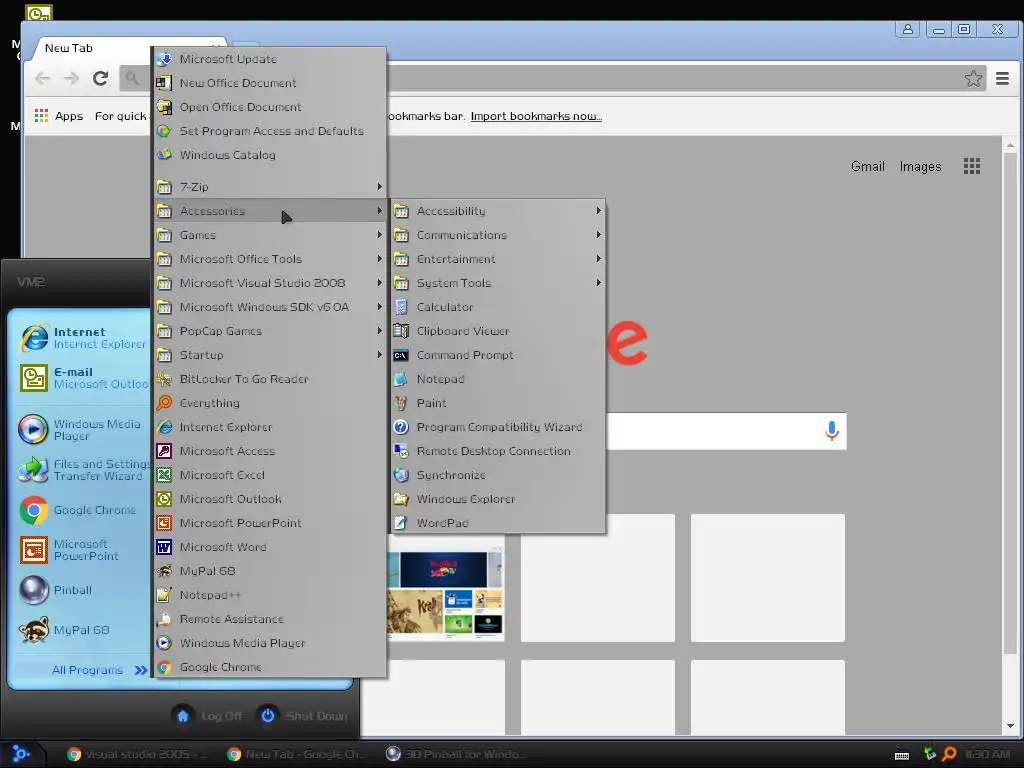Expand System Tools submenu
Image resolution: width=1024 pixels, height=768 pixels.
tap(498, 283)
